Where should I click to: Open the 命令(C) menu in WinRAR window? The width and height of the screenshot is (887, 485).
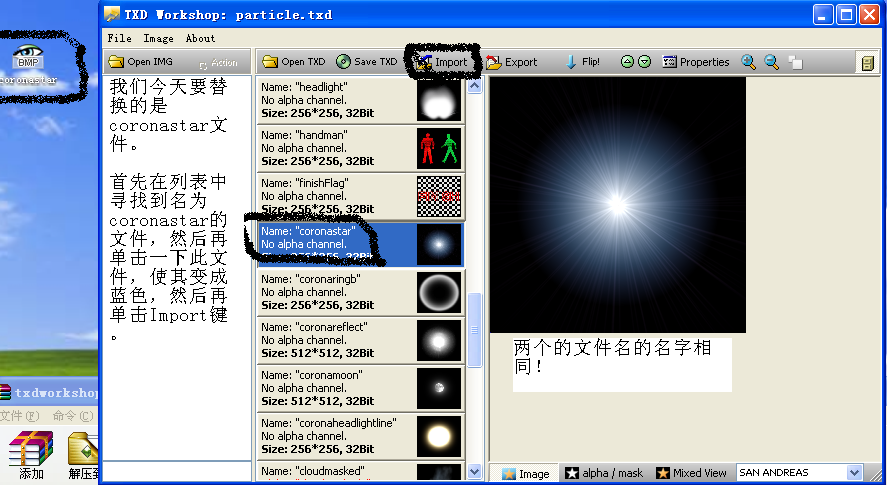pyautogui.click(x=73, y=416)
